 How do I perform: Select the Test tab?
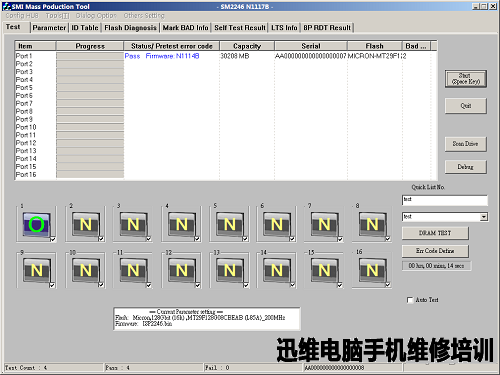[13, 27]
